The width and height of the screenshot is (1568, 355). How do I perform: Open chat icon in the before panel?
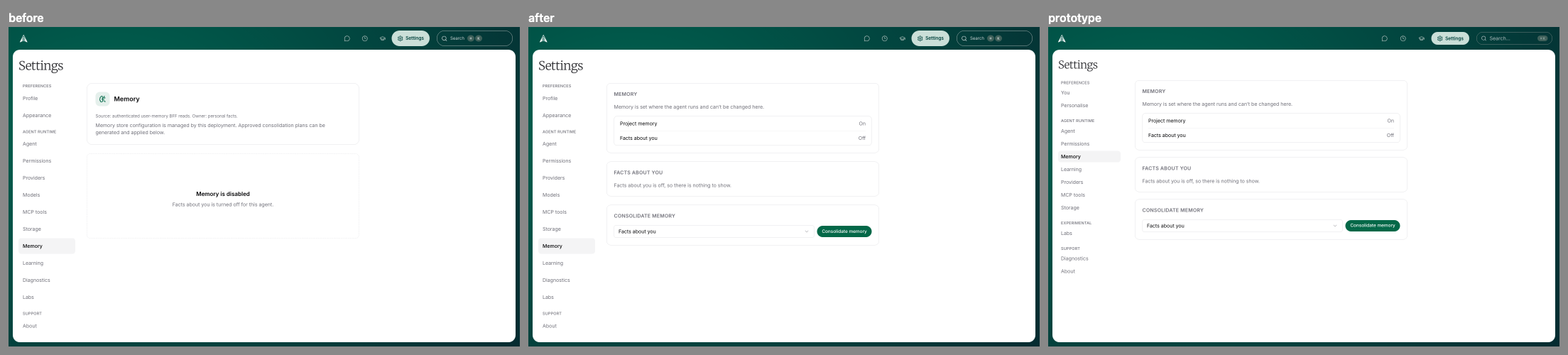[347, 38]
